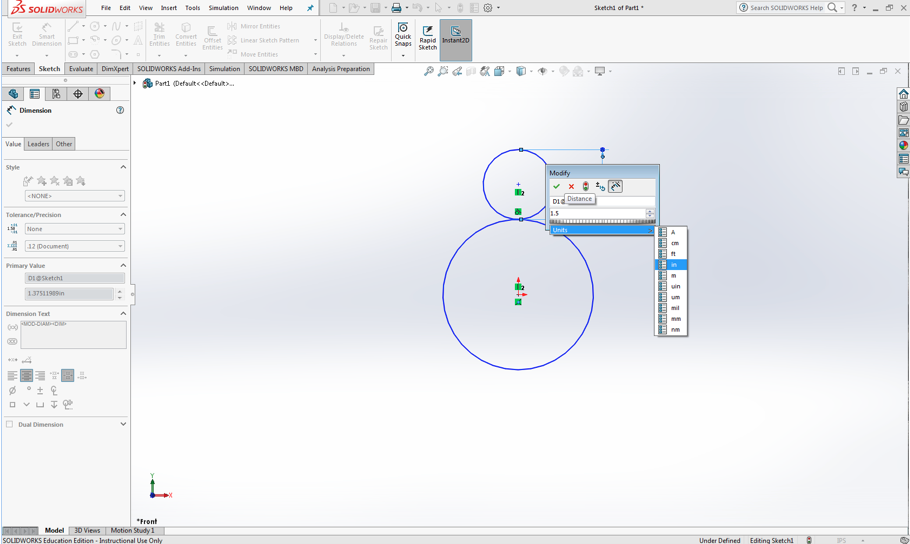Click the Rebuild traffic light icon

pyautogui.click(x=586, y=186)
